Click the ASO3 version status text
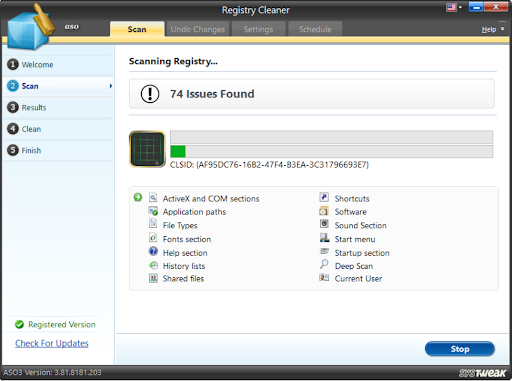 pyautogui.click(x=52, y=372)
